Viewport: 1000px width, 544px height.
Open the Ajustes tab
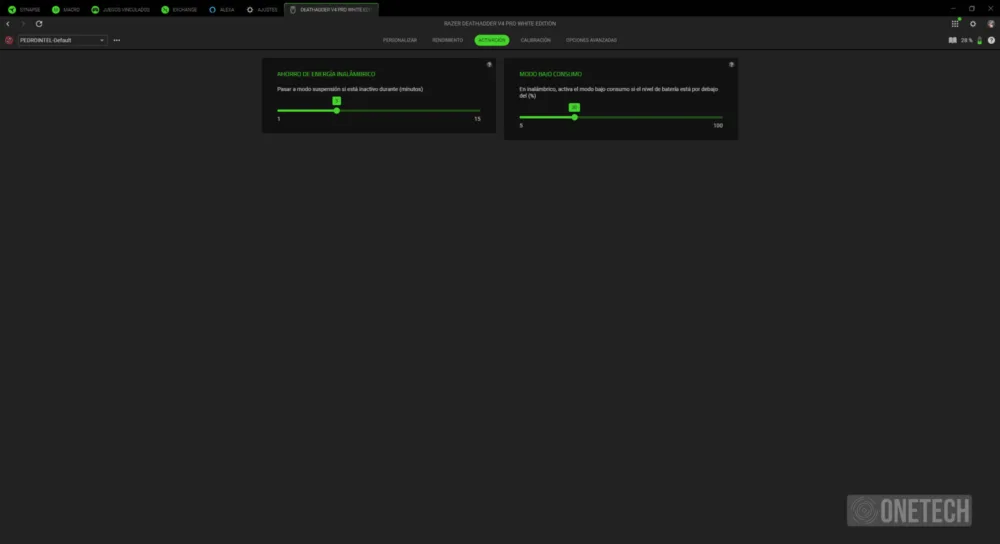pos(262,10)
